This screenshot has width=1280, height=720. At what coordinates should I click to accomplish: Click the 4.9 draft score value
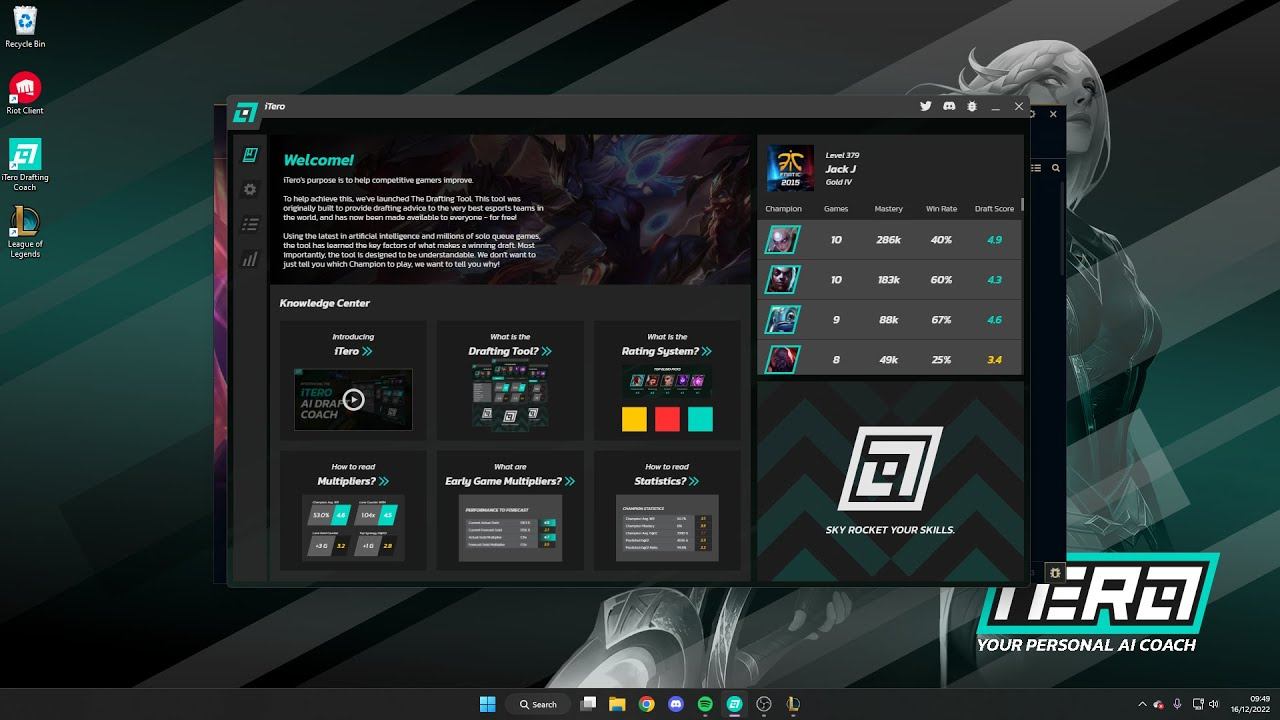pyautogui.click(x=994, y=240)
